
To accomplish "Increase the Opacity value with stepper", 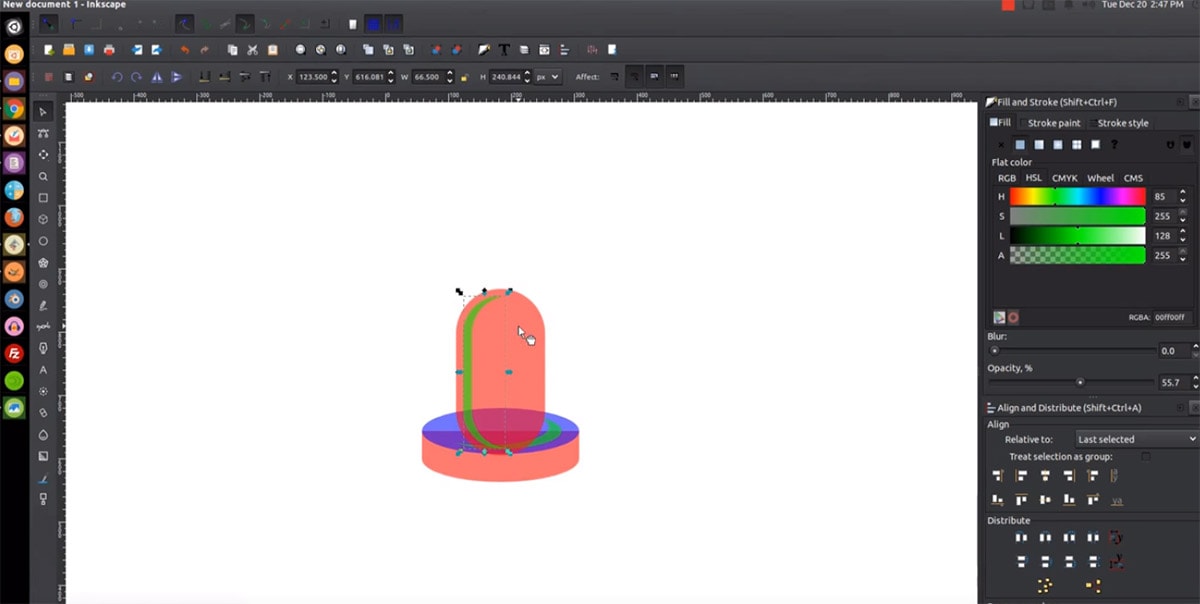I will point(1194,379).
